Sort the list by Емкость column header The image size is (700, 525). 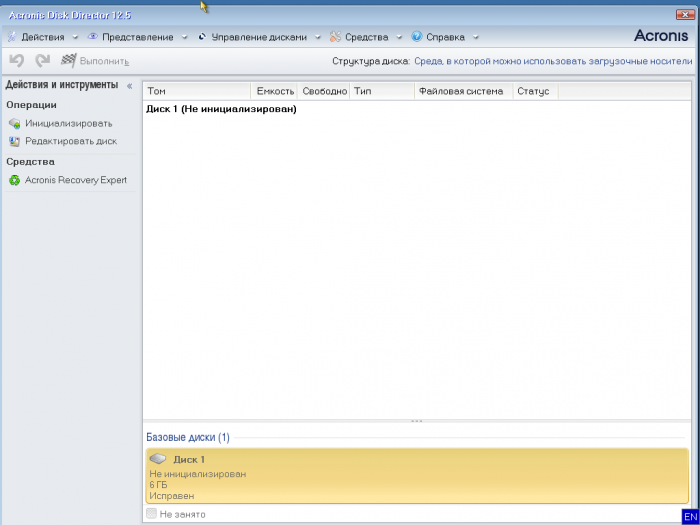(275, 91)
